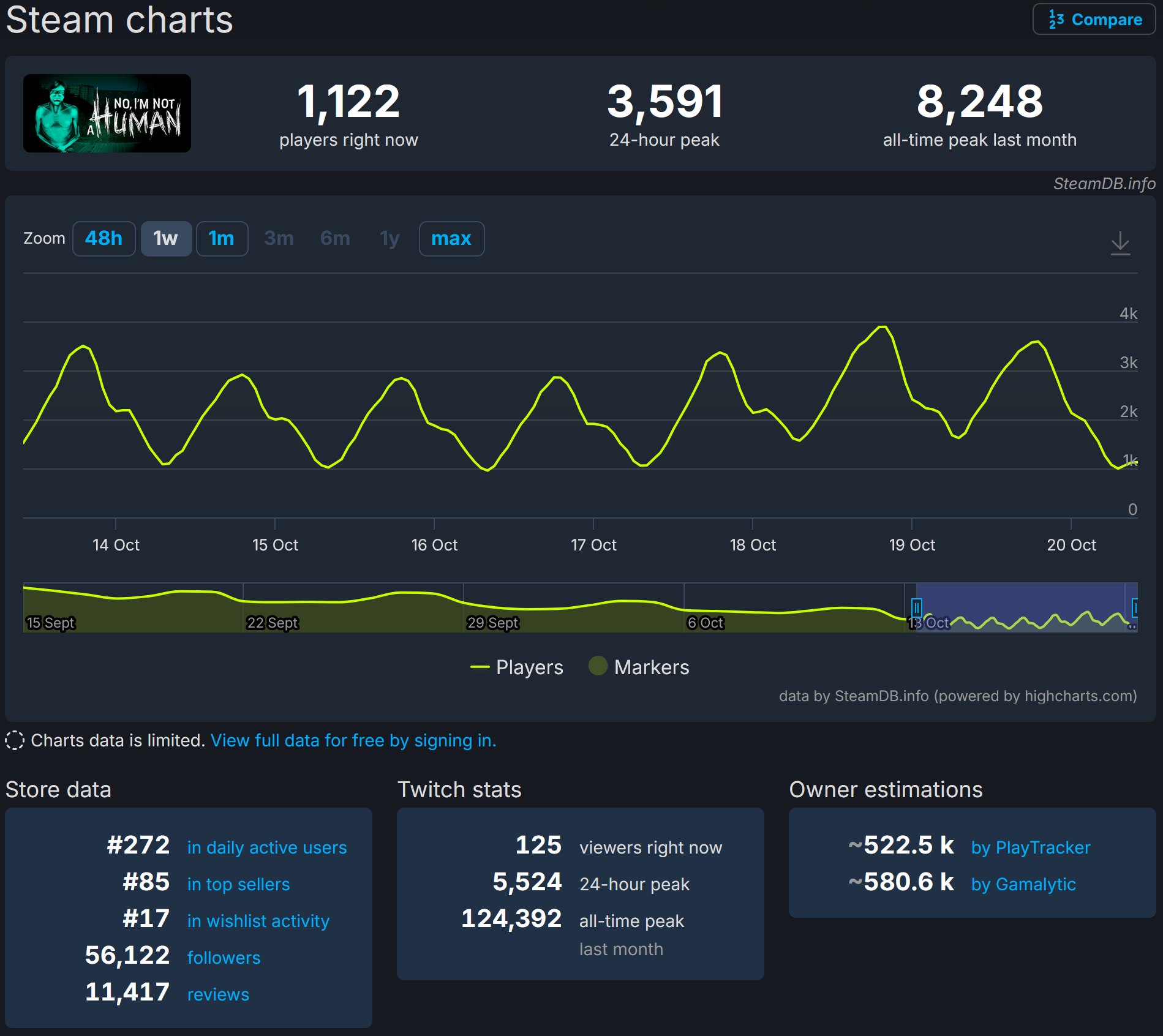Toggle the Players series in legend
The width and height of the screenshot is (1163, 1036).
(516, 667)
